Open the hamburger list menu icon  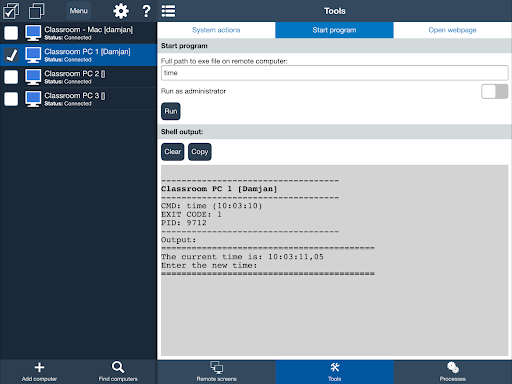pos(168,11)
